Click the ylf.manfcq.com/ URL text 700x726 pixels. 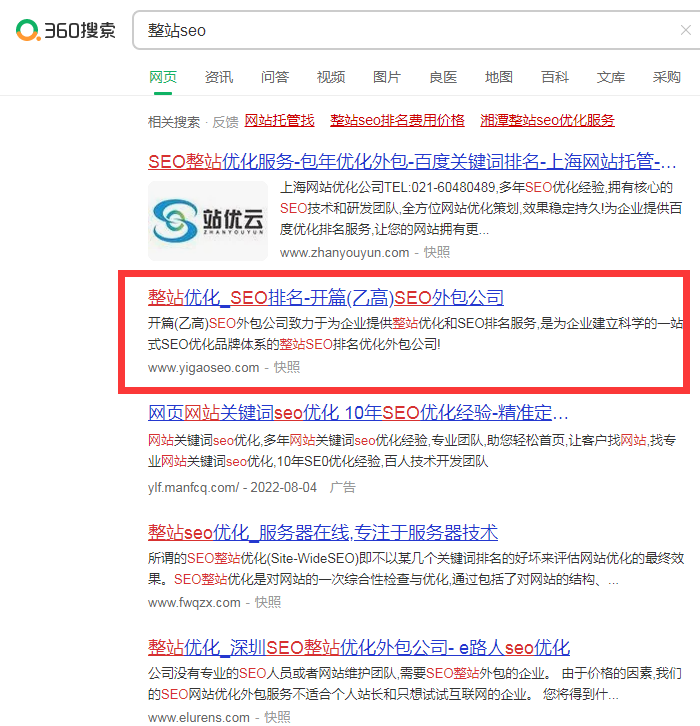coord(194,488)
